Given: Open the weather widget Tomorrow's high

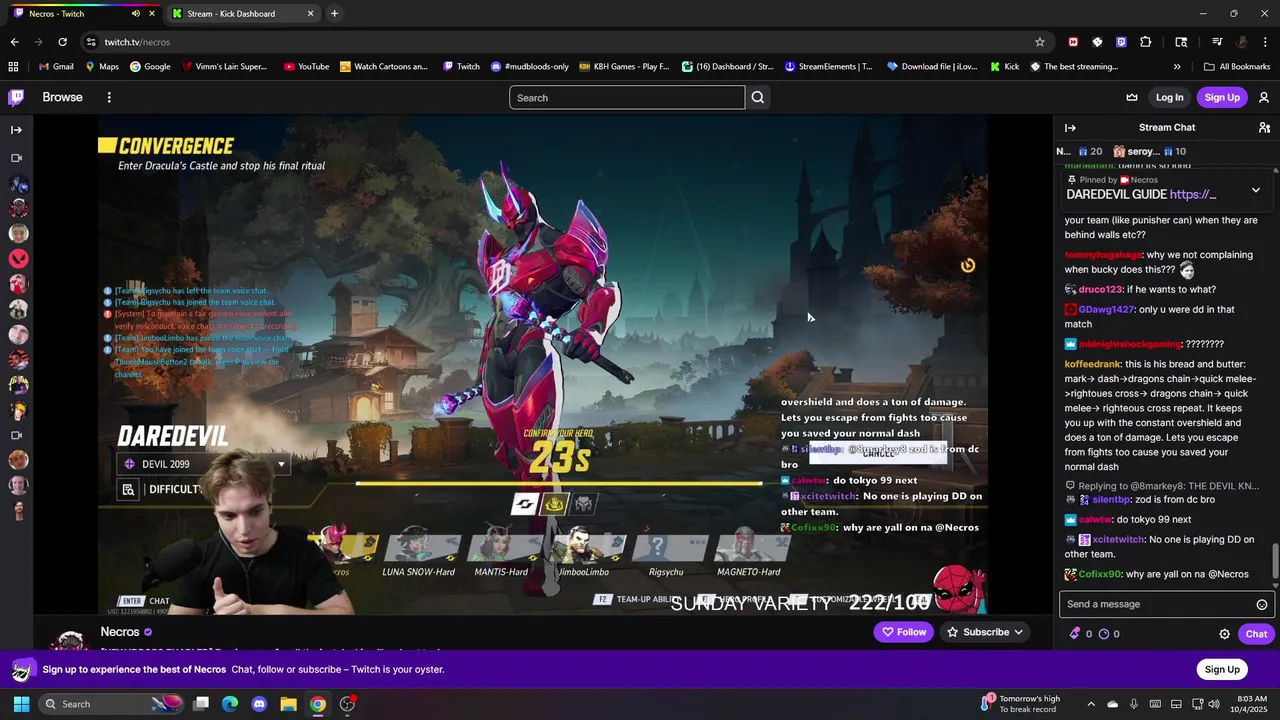Looking at the screenshot, I should [x=1020, y=704].
